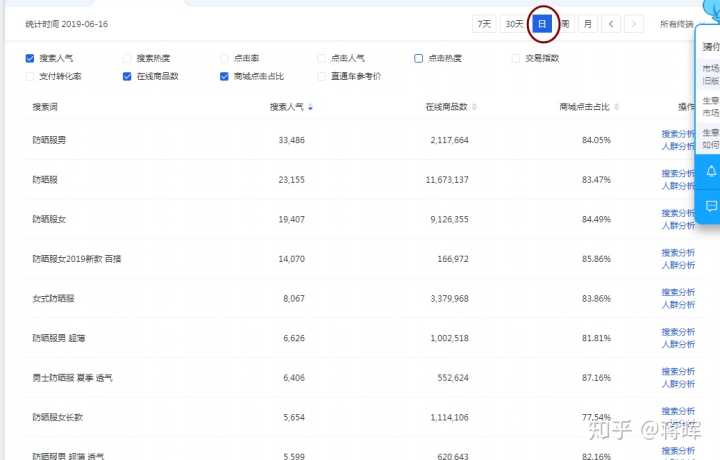720x460 pixels.
Task: Select the 日 time period tab
Action: tap(542, 23)
